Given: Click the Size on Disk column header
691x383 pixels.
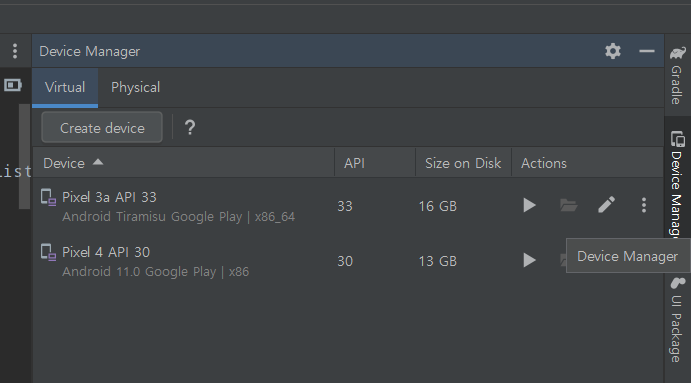Looking at the screenshot, I should pyautogui.click(x=463, y=163).
